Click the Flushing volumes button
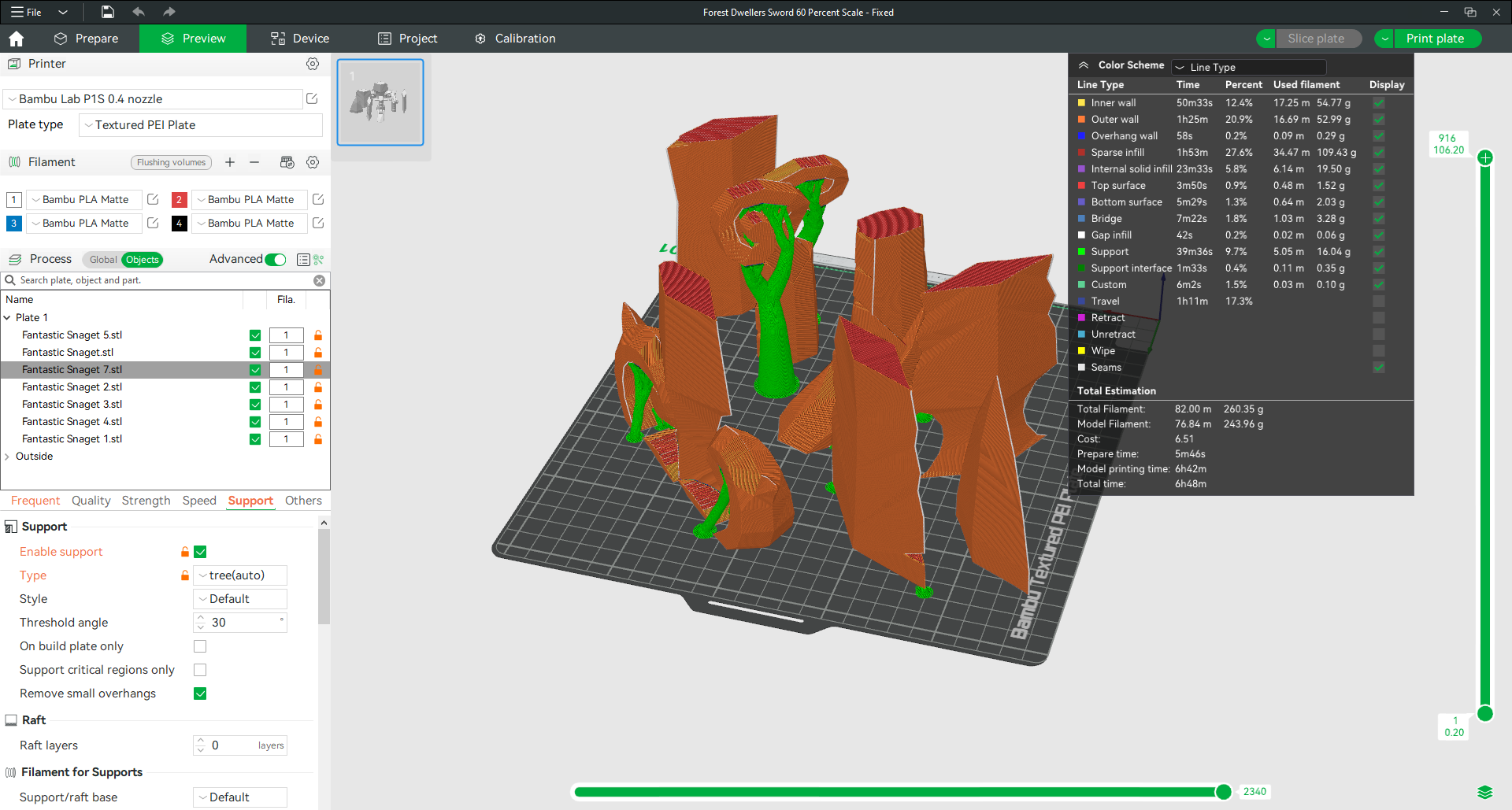The image size is (1512, 810). click(171, 162)
